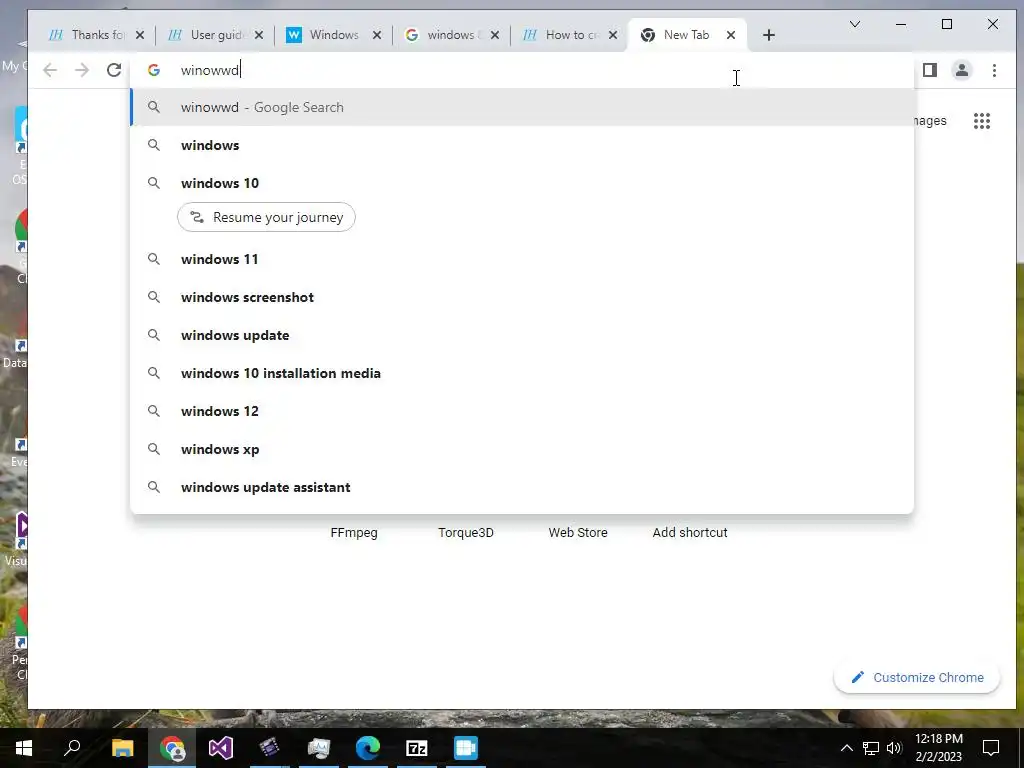Image resolution: width=1024 pixels, height=768 pixels.
Task: Open taskbar search magnifier
Action: pyautogui.click(x=72, y=748)
